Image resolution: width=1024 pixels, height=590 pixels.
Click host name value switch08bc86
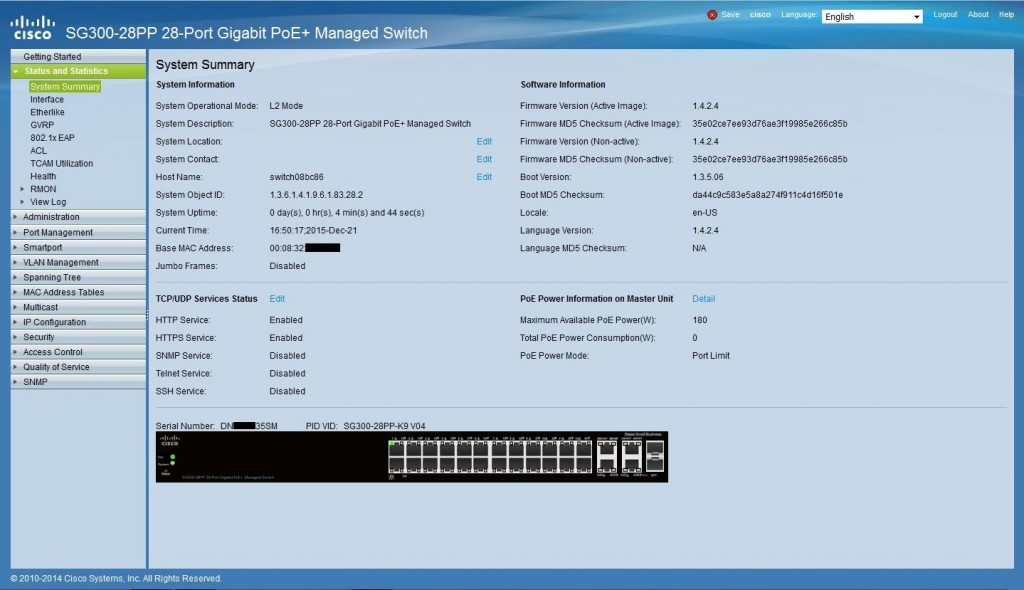tap(296, 177)
